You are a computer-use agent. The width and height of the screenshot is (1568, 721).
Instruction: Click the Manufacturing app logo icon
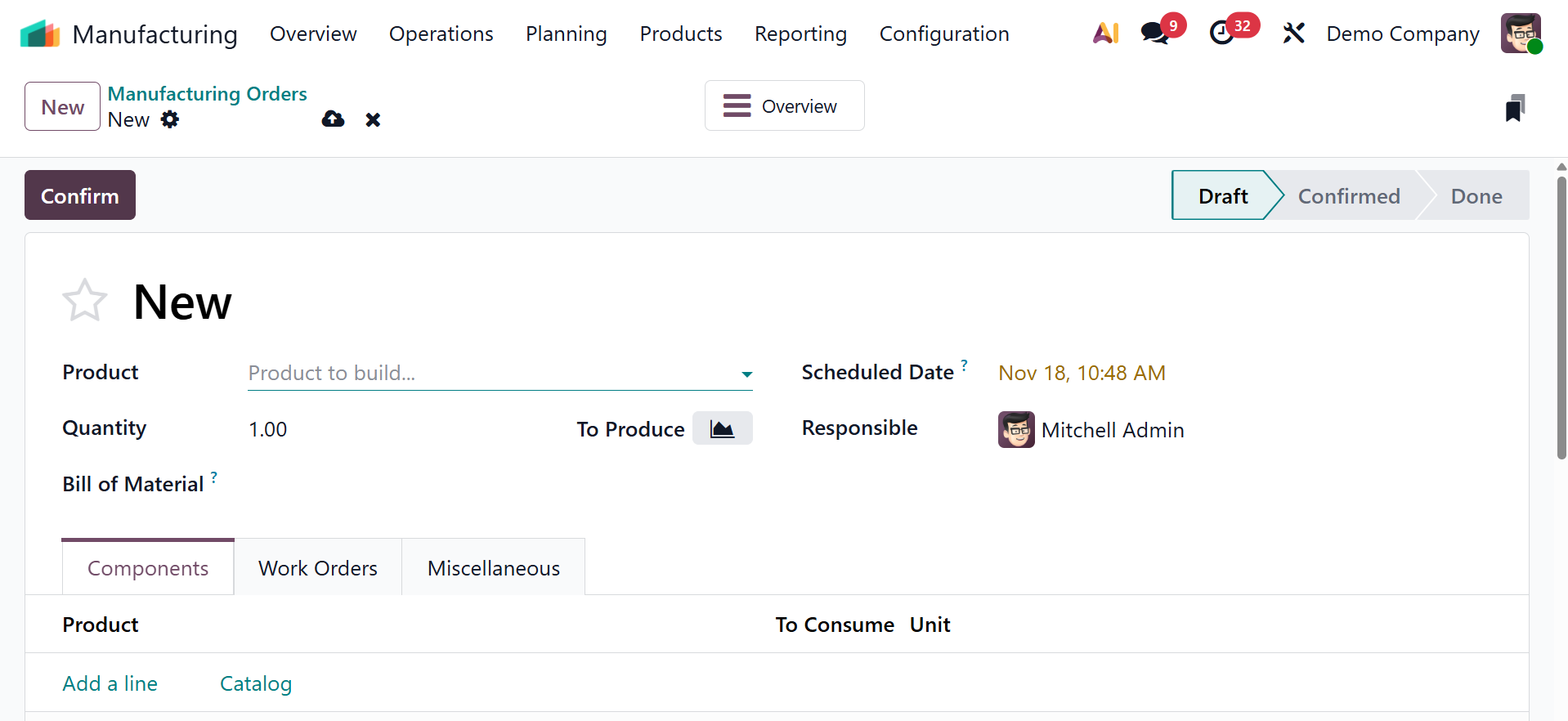[39, 34]
